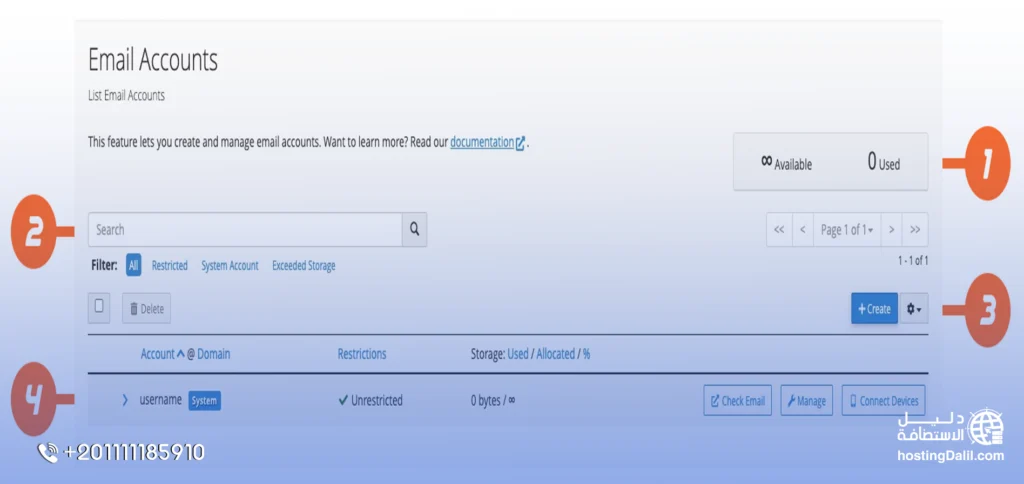
Task: Filter by System Account
Action: pyautogui.click(x=230, y=266)
